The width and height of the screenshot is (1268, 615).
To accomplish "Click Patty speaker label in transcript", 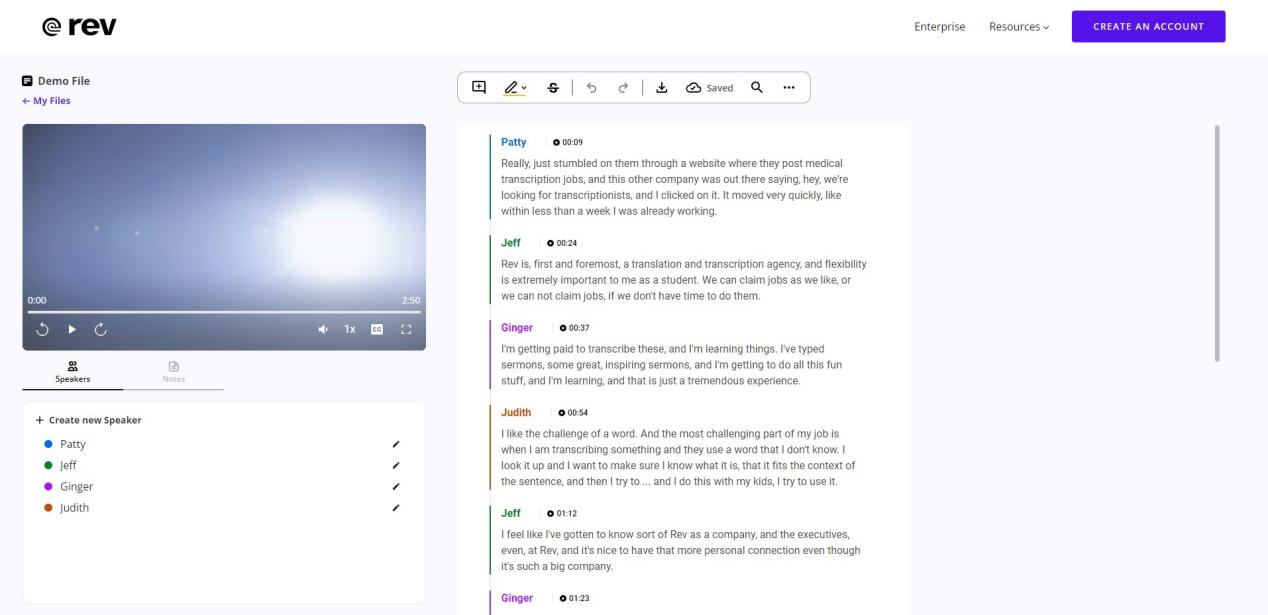I will (x=514, y=142).
